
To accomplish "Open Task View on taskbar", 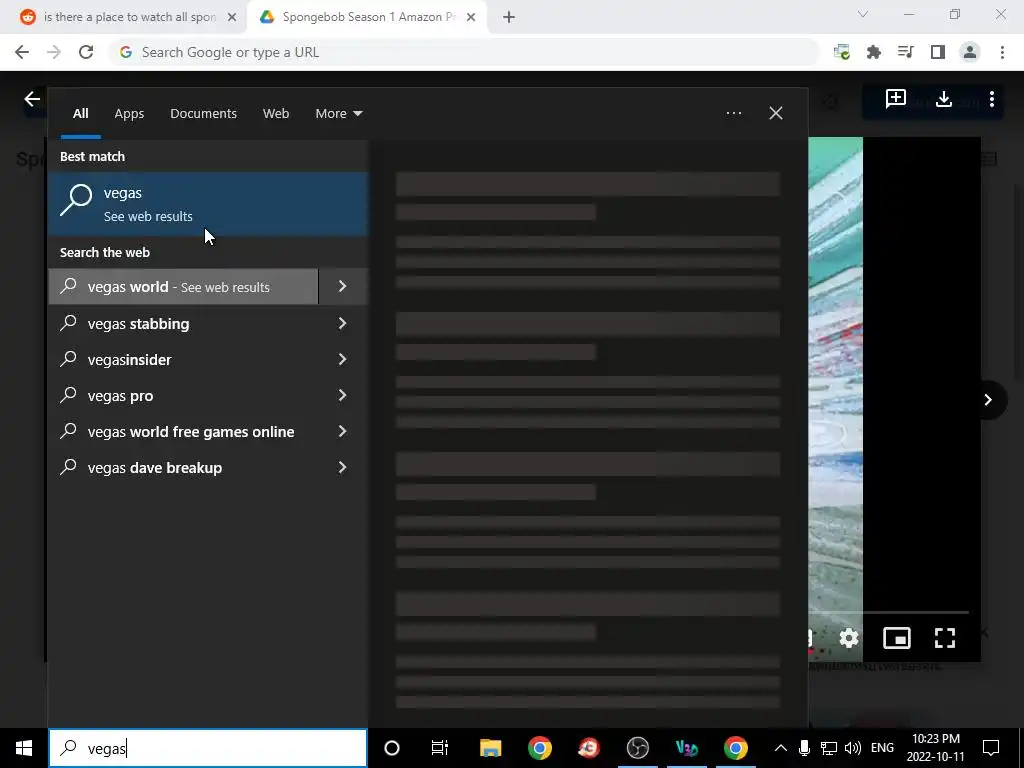I will click(440, 748).
